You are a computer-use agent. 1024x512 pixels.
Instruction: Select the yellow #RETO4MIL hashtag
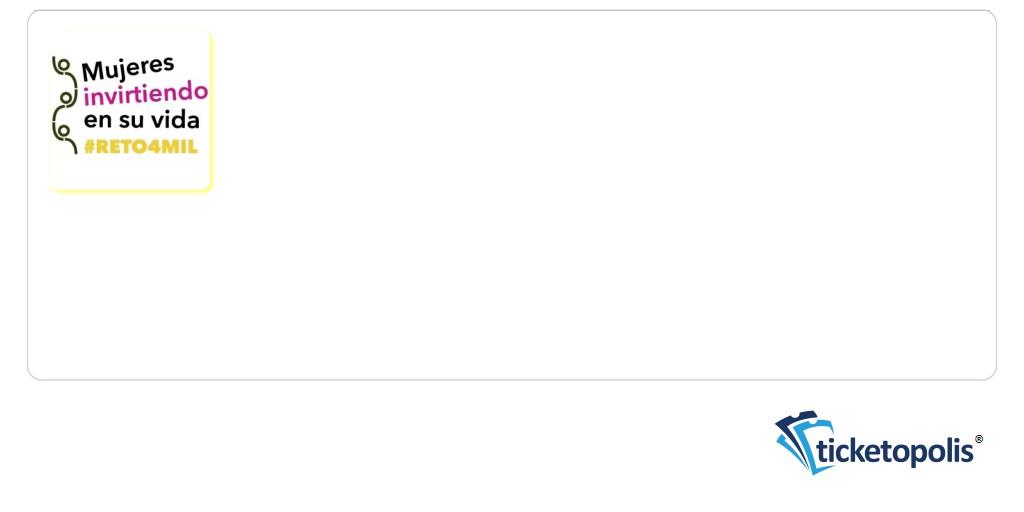(x=140, y=147)
